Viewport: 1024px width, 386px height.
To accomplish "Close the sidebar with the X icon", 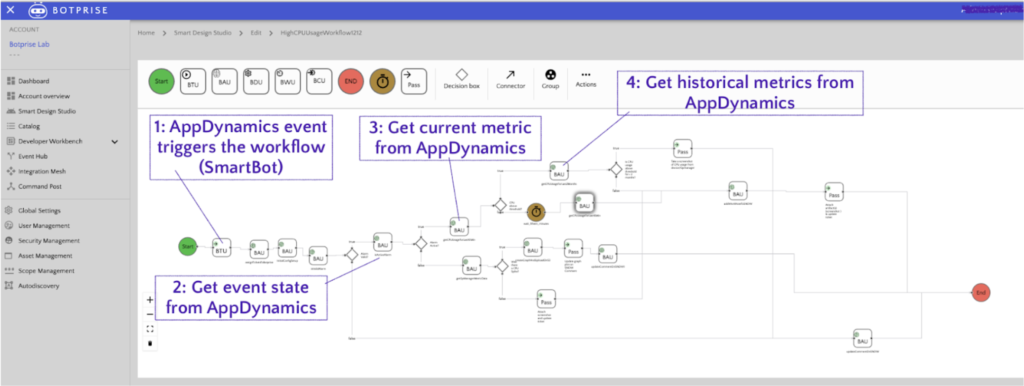I will (10, 10).
